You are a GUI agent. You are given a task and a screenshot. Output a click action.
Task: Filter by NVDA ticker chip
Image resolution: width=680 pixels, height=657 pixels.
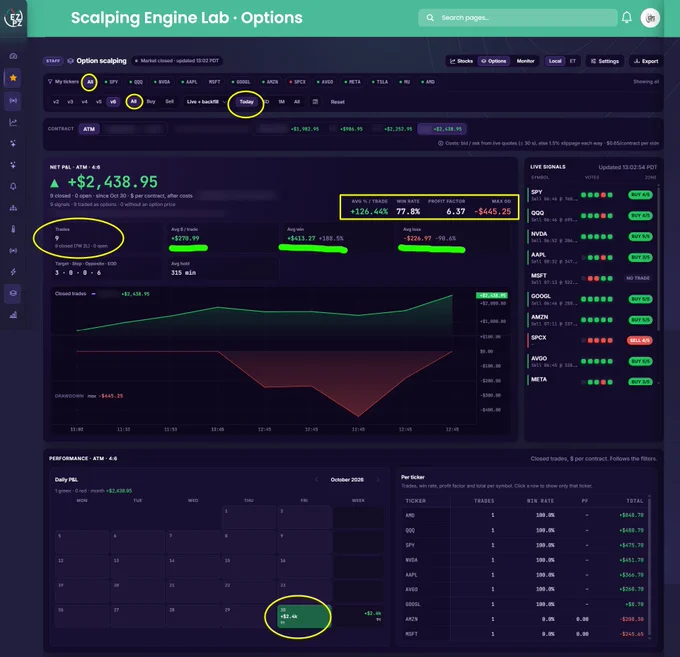[x=162, y=82]
